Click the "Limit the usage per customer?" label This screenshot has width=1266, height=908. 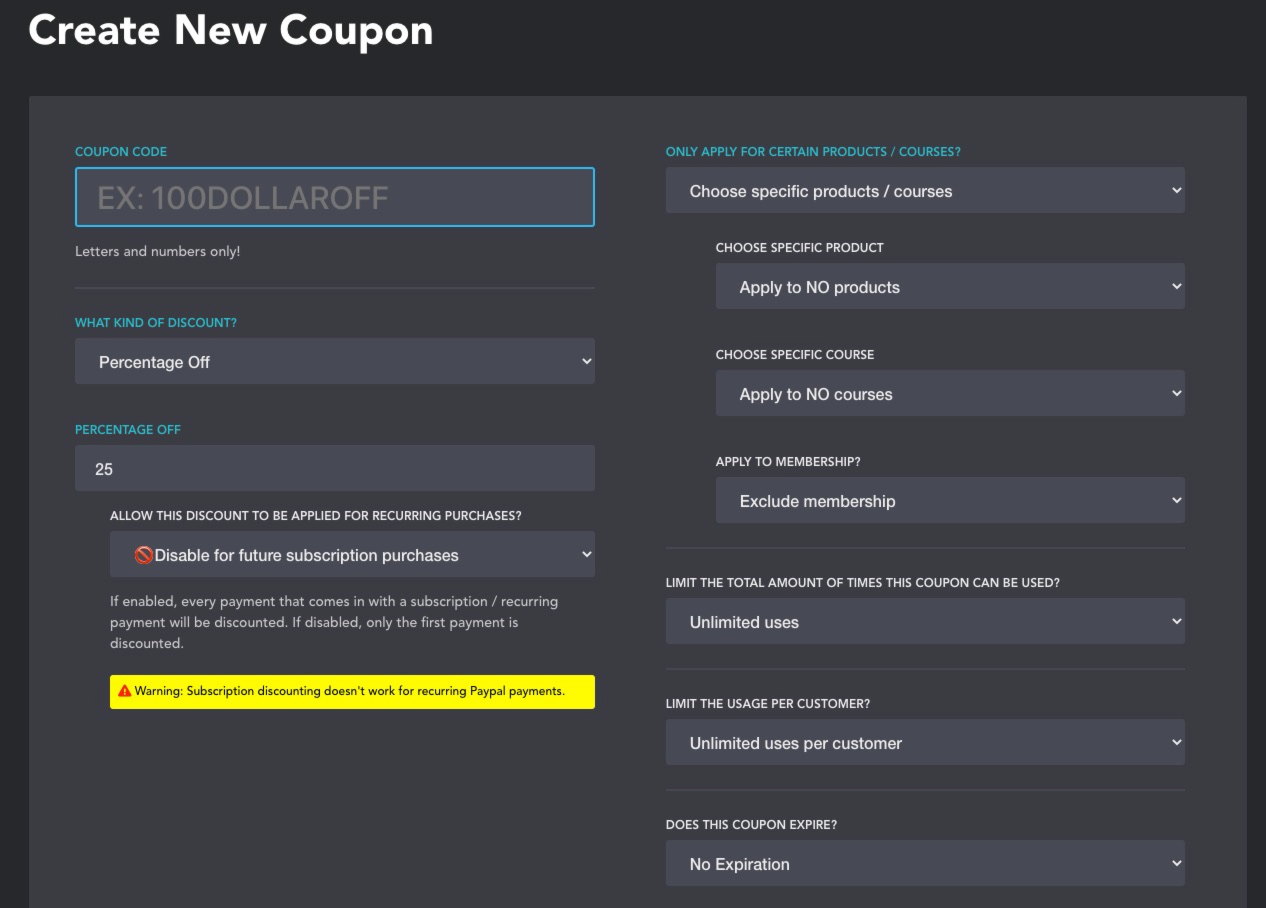768,704
